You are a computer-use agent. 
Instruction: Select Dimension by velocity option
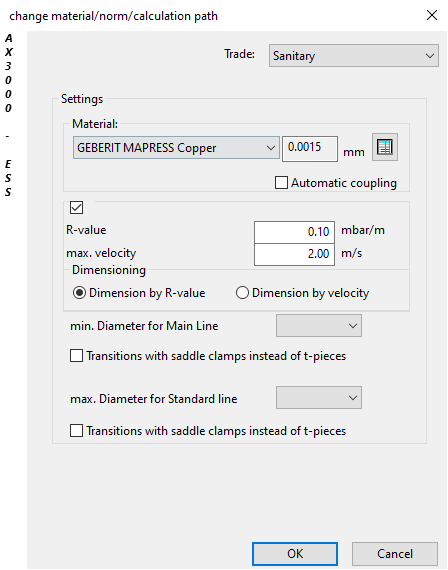tap(242, 293)
